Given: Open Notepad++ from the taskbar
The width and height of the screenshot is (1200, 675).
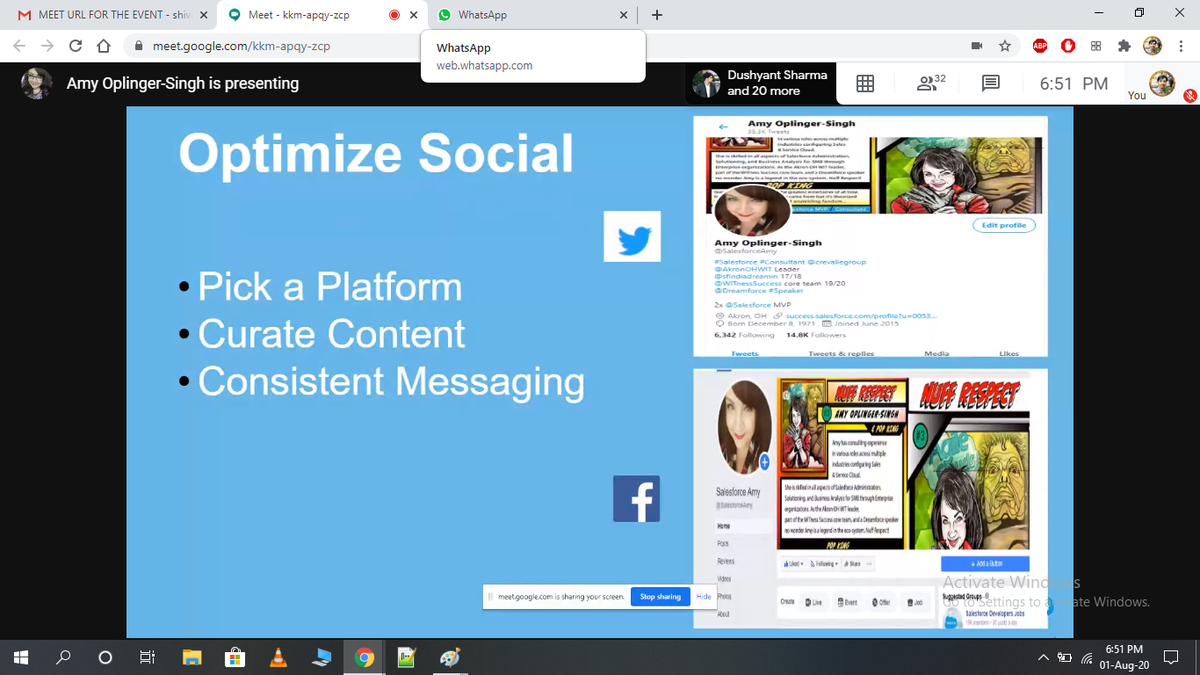Looking at the screenshot, I should (407, 657).
